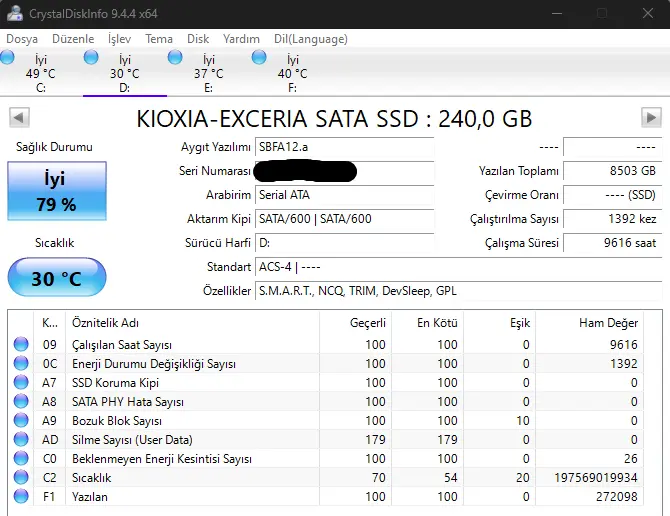
Task: Click raw value 197569019934 in Sıcaklık row
Action: click(x=596, y=478)
